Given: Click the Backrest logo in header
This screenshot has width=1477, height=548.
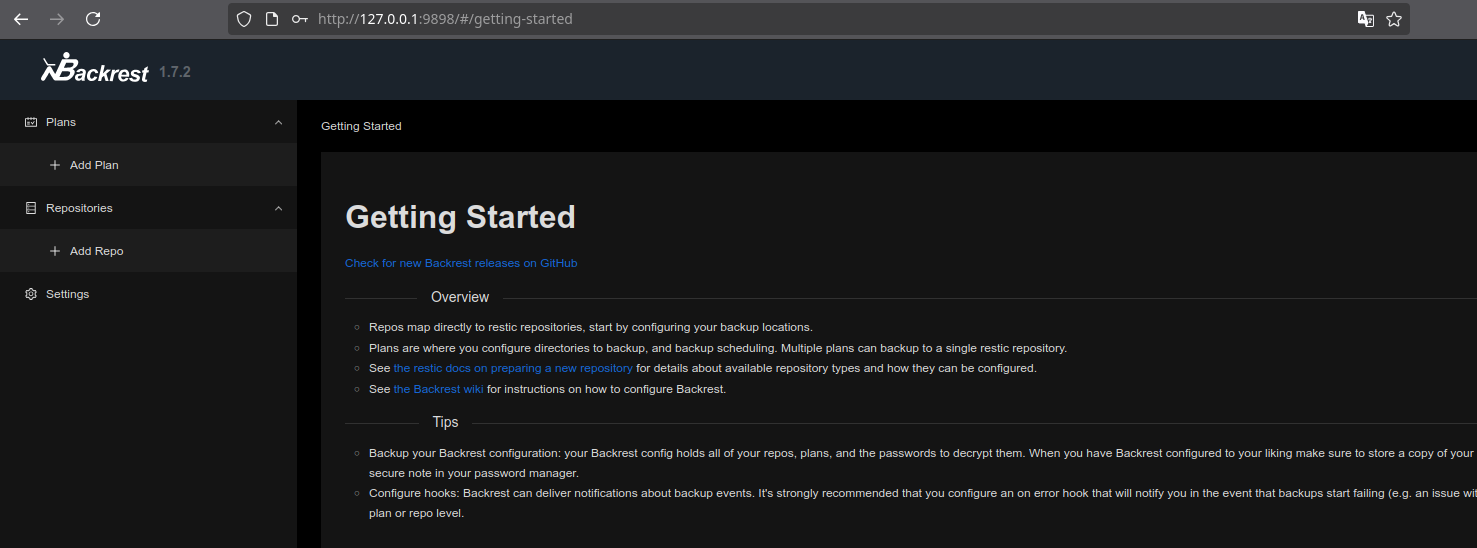Looking at the screenshot, I should [x=94, y=69].
